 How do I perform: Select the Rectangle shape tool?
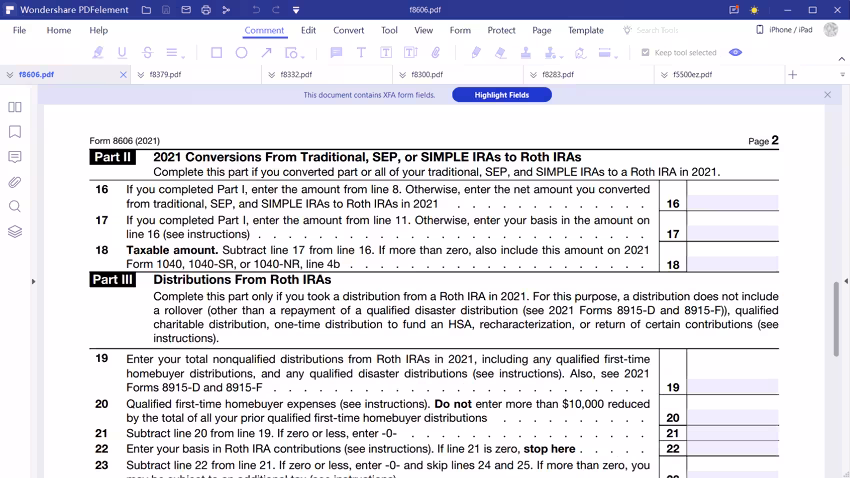click(x=216, y=53)
